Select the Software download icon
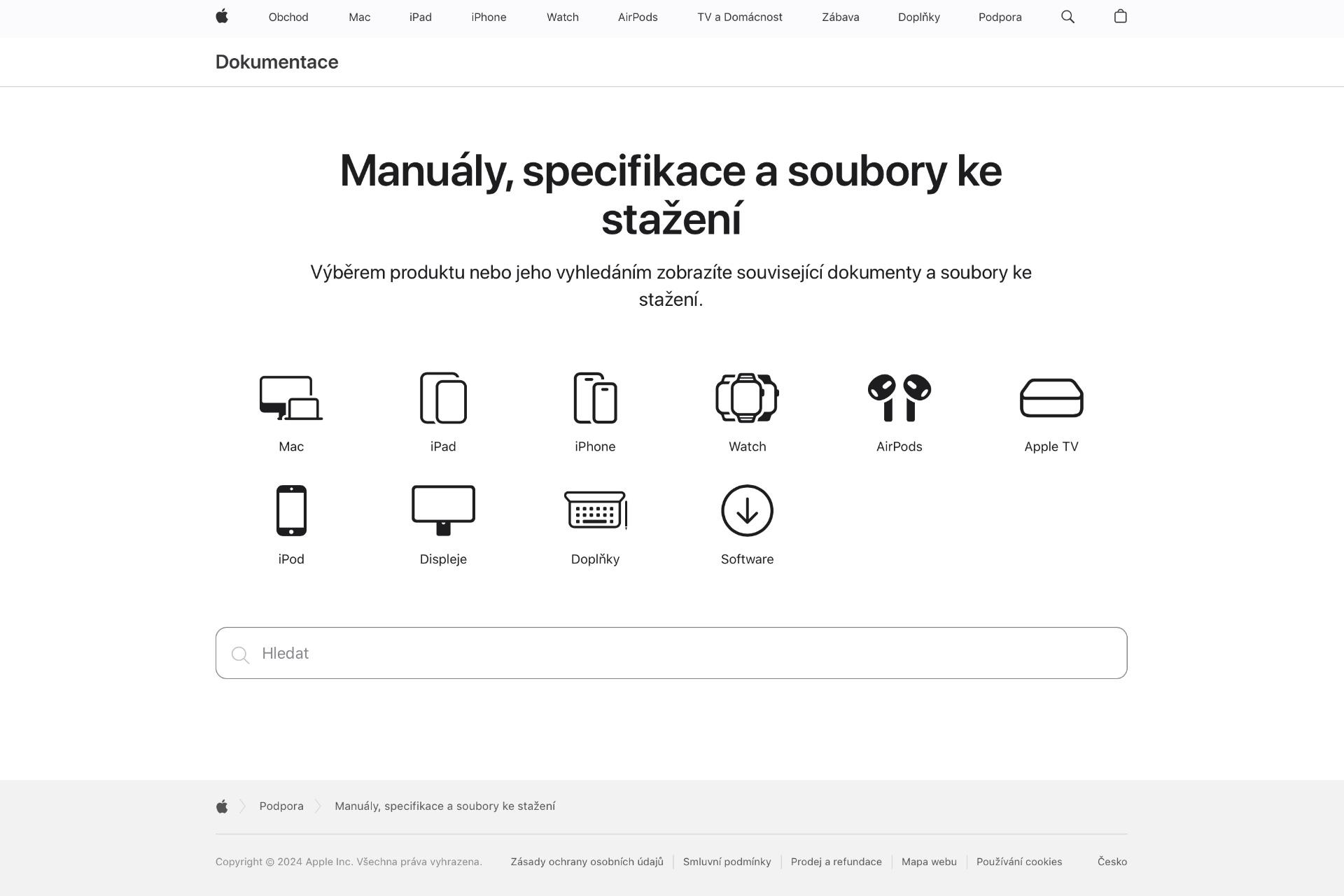The width and height of the screenshot is (1344, 896). (747, 511)
